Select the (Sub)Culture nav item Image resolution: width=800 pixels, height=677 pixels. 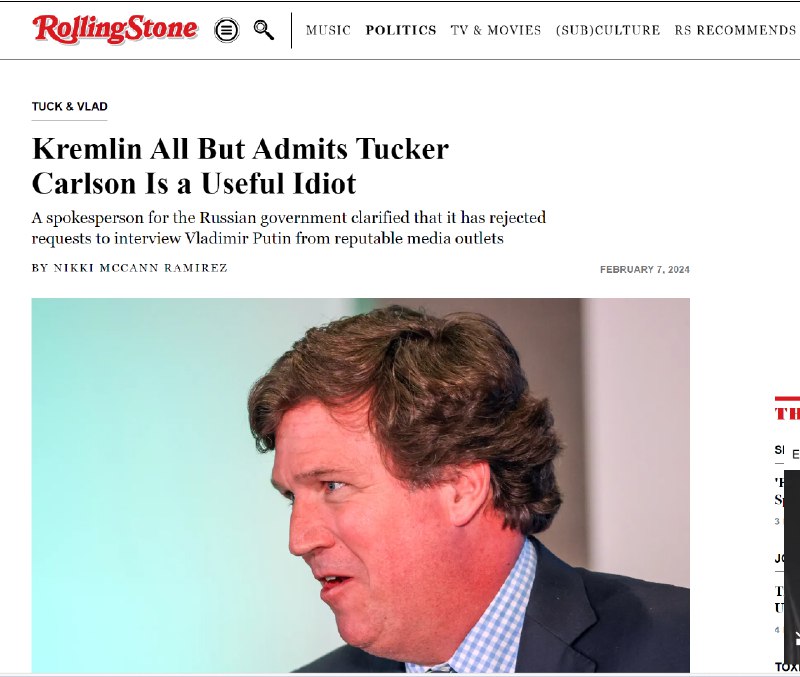tap(608, 30)
